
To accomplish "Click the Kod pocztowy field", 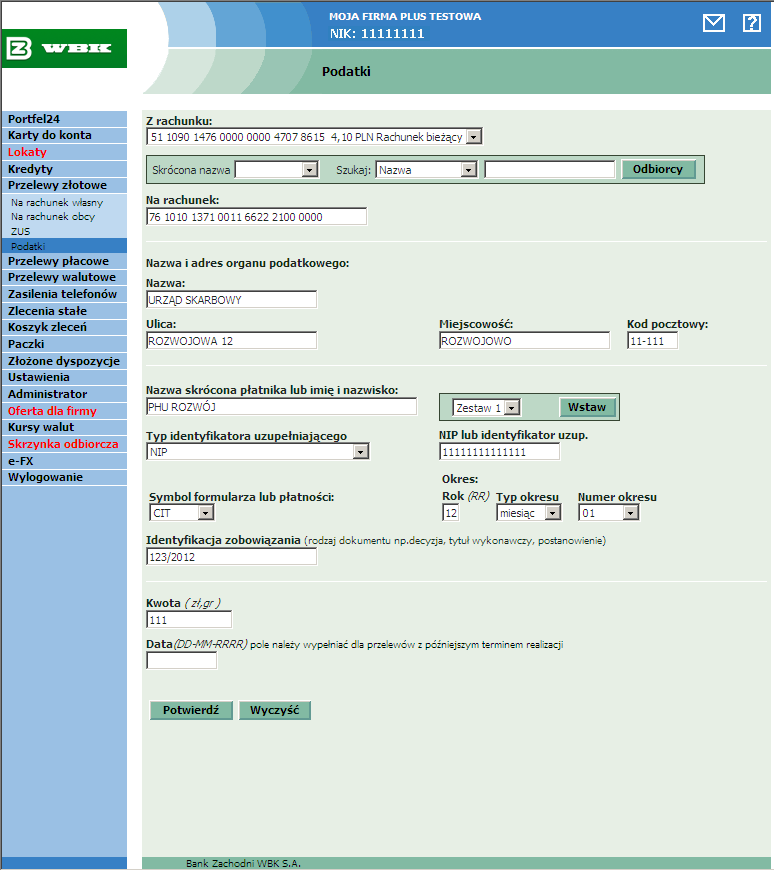I will (x=652, y=341).
